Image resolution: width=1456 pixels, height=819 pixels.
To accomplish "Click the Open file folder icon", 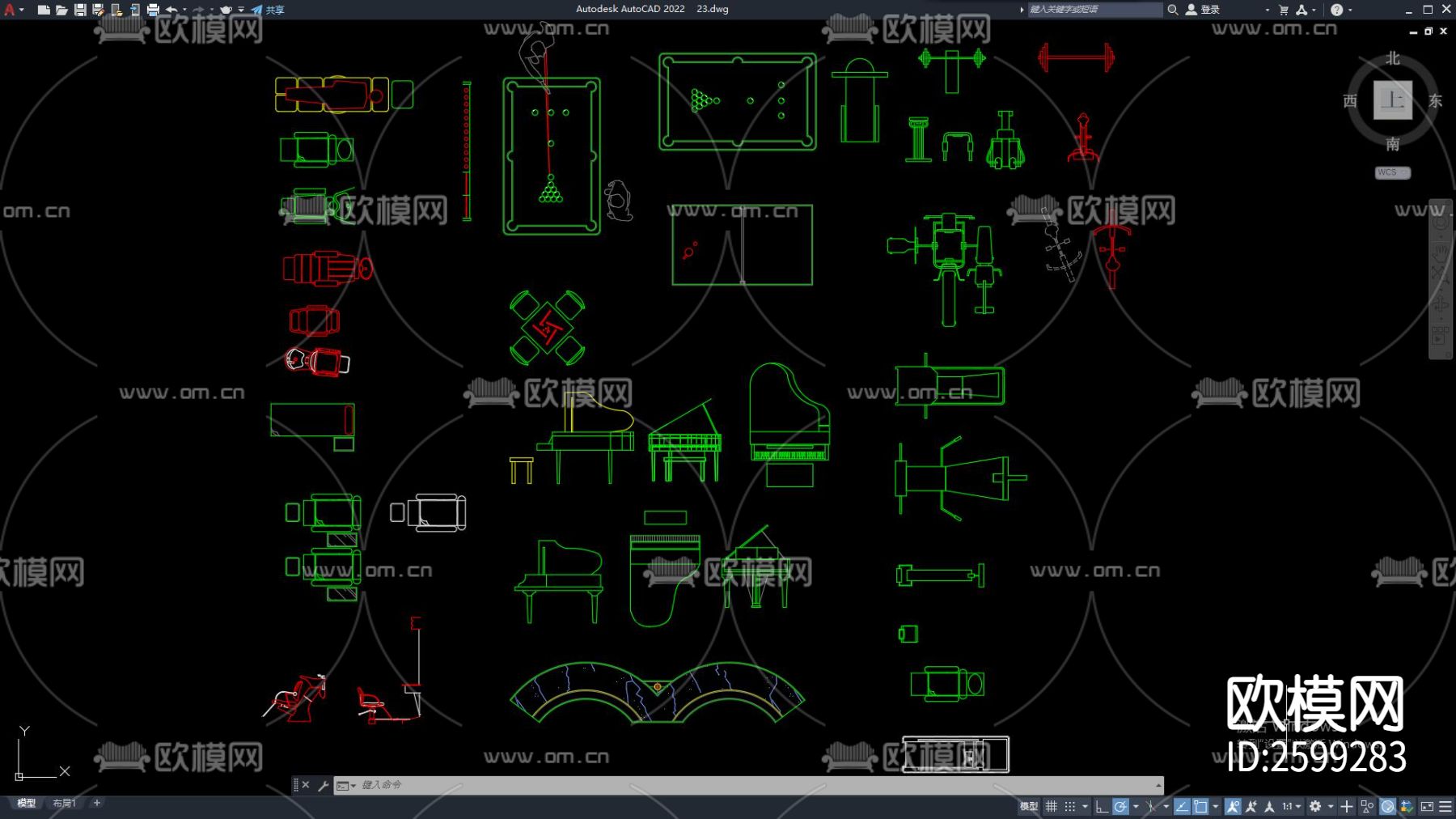I will pos(61,10).
